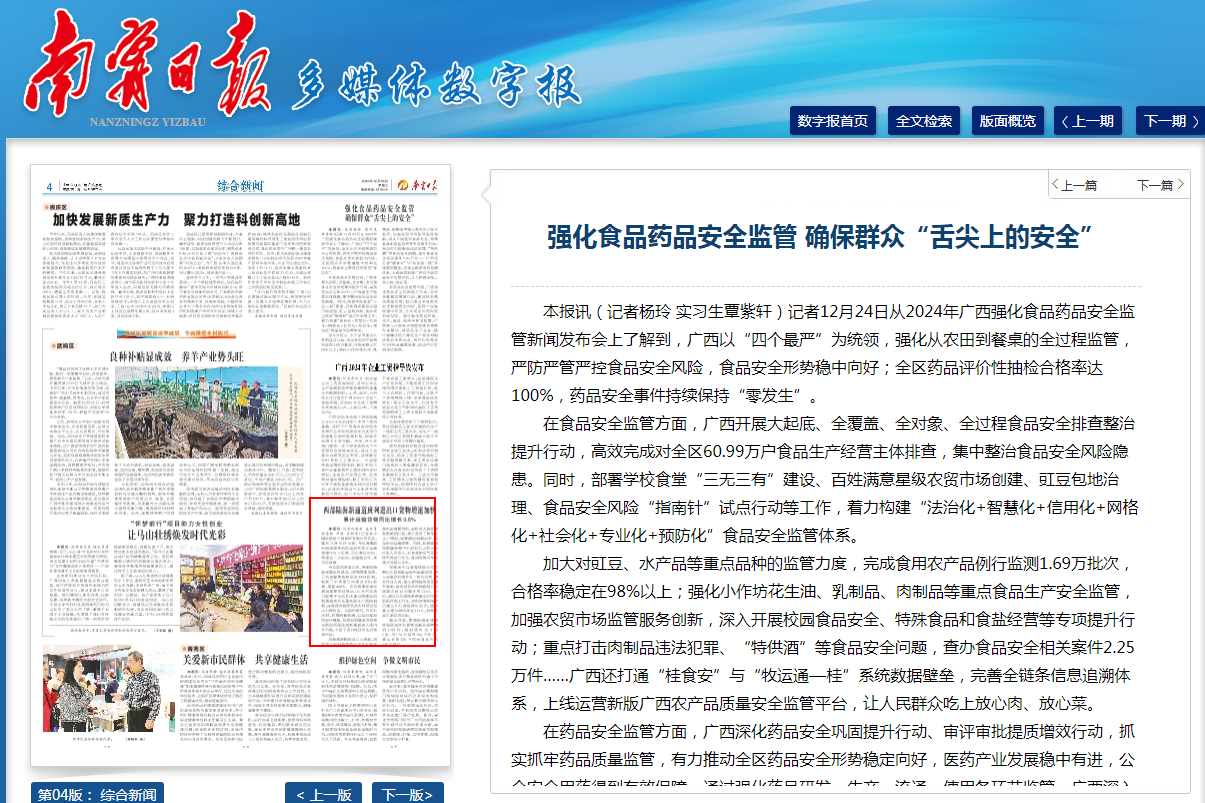Click the 南宁日报 calligraphy logo
The width and height of the screenshot is (1205, 803).
150,65
